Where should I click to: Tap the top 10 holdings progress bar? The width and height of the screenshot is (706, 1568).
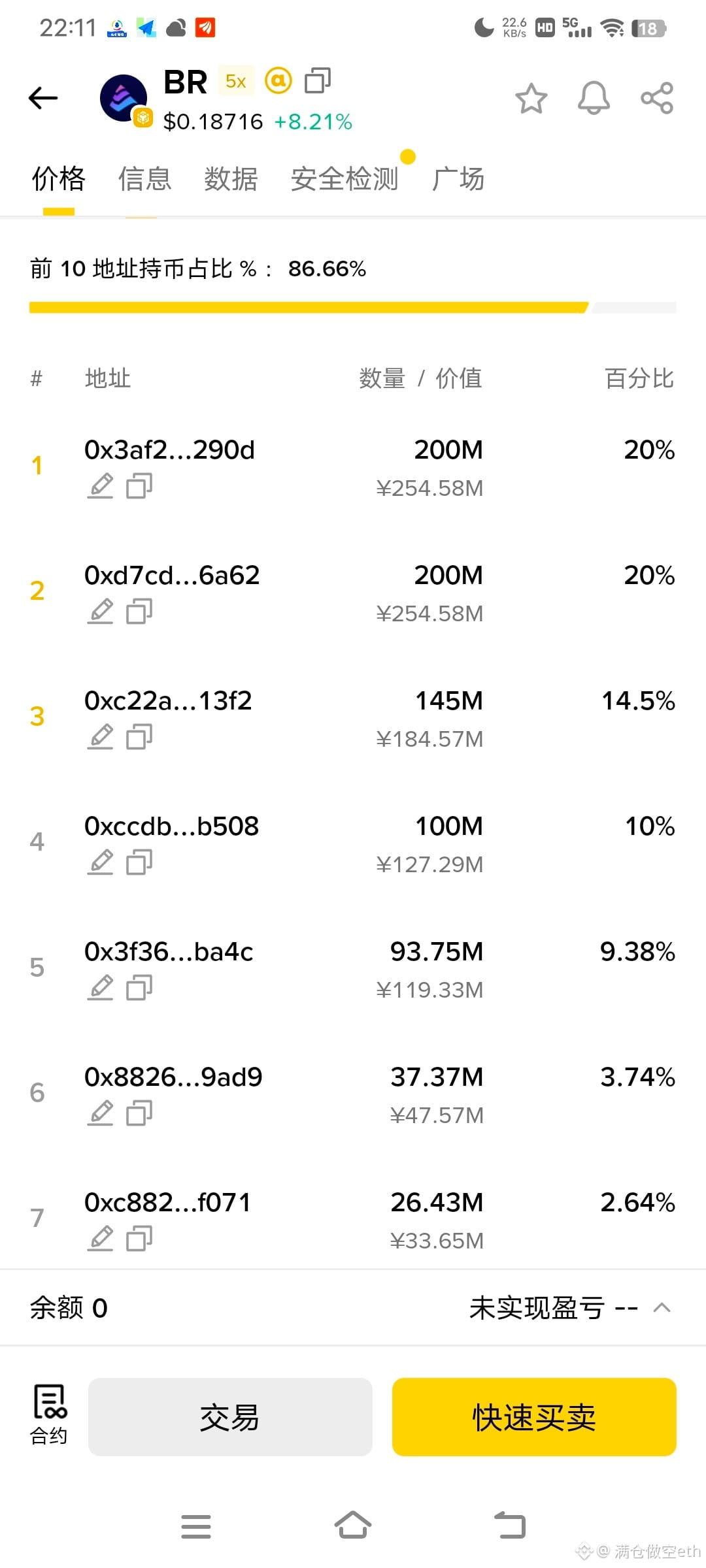[x=353, y=308]
